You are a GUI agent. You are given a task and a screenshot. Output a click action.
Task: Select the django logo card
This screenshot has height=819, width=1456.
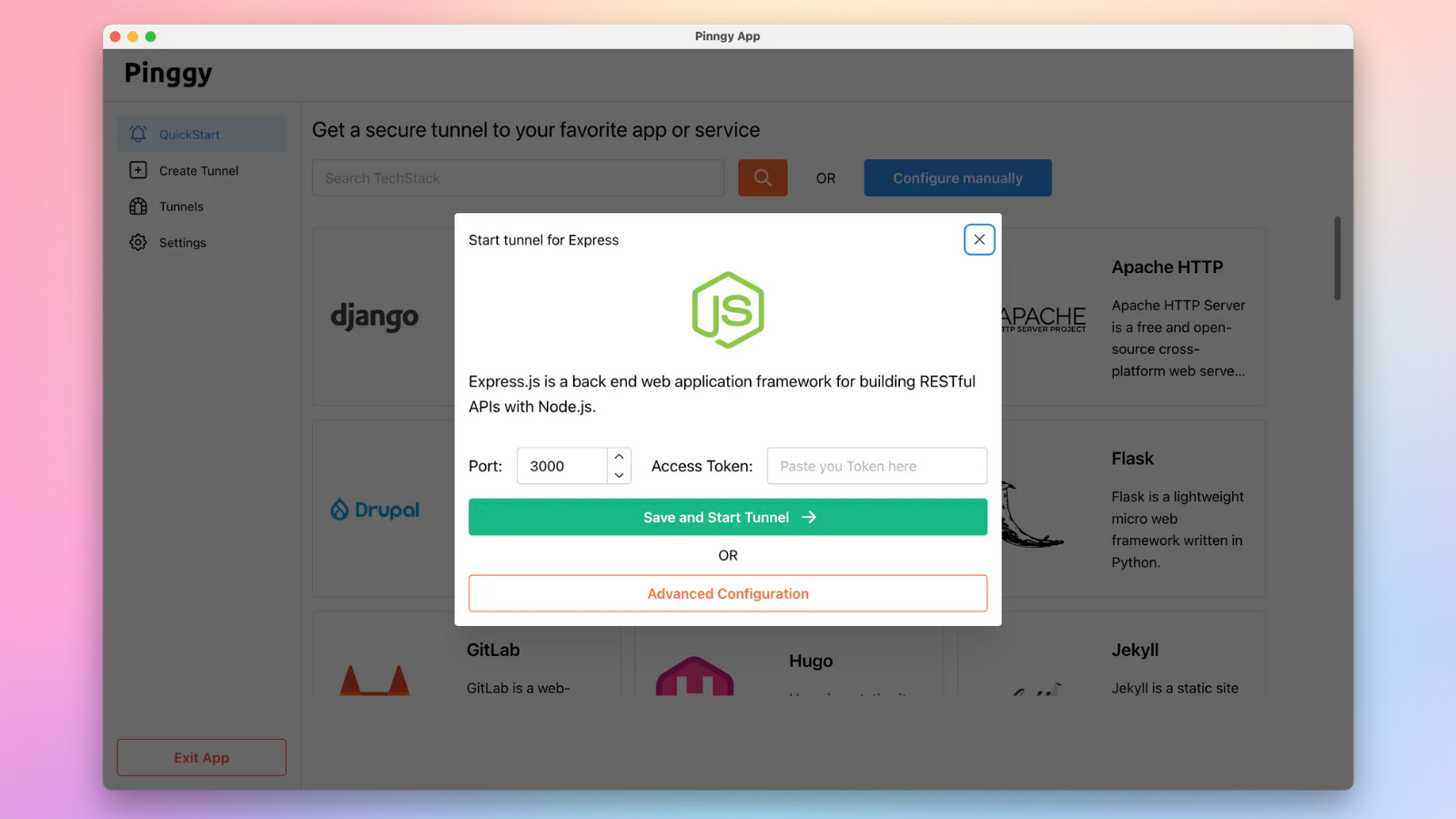pos(375,317)
